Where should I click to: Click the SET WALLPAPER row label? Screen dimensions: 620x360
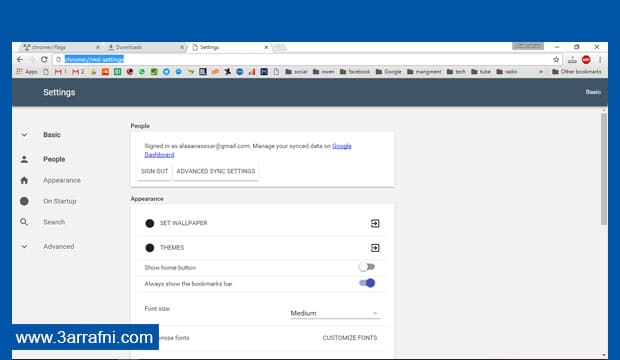pos(183,223)
